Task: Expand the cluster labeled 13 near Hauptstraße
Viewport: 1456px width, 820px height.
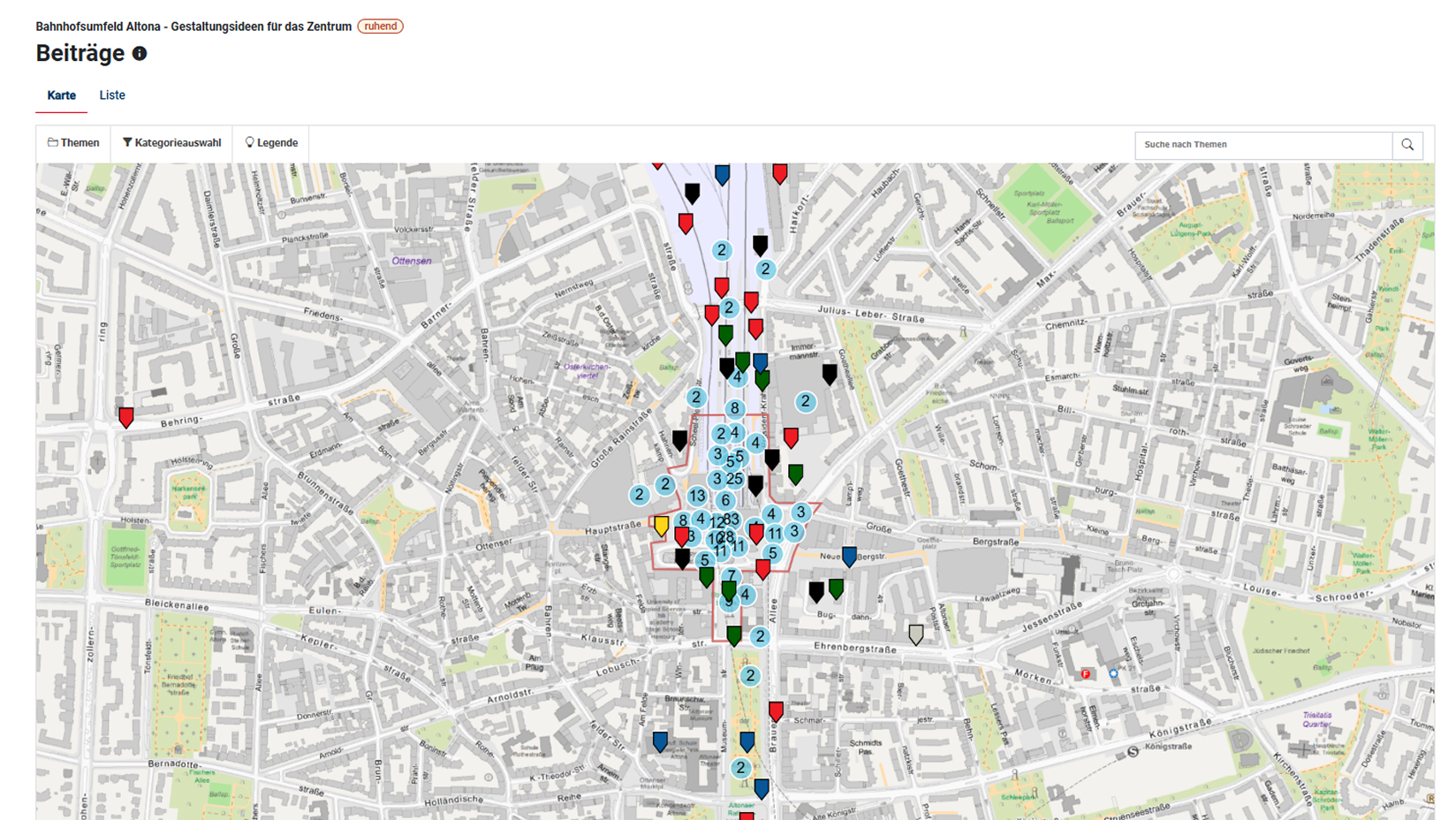Action: [x=696, y=496]
